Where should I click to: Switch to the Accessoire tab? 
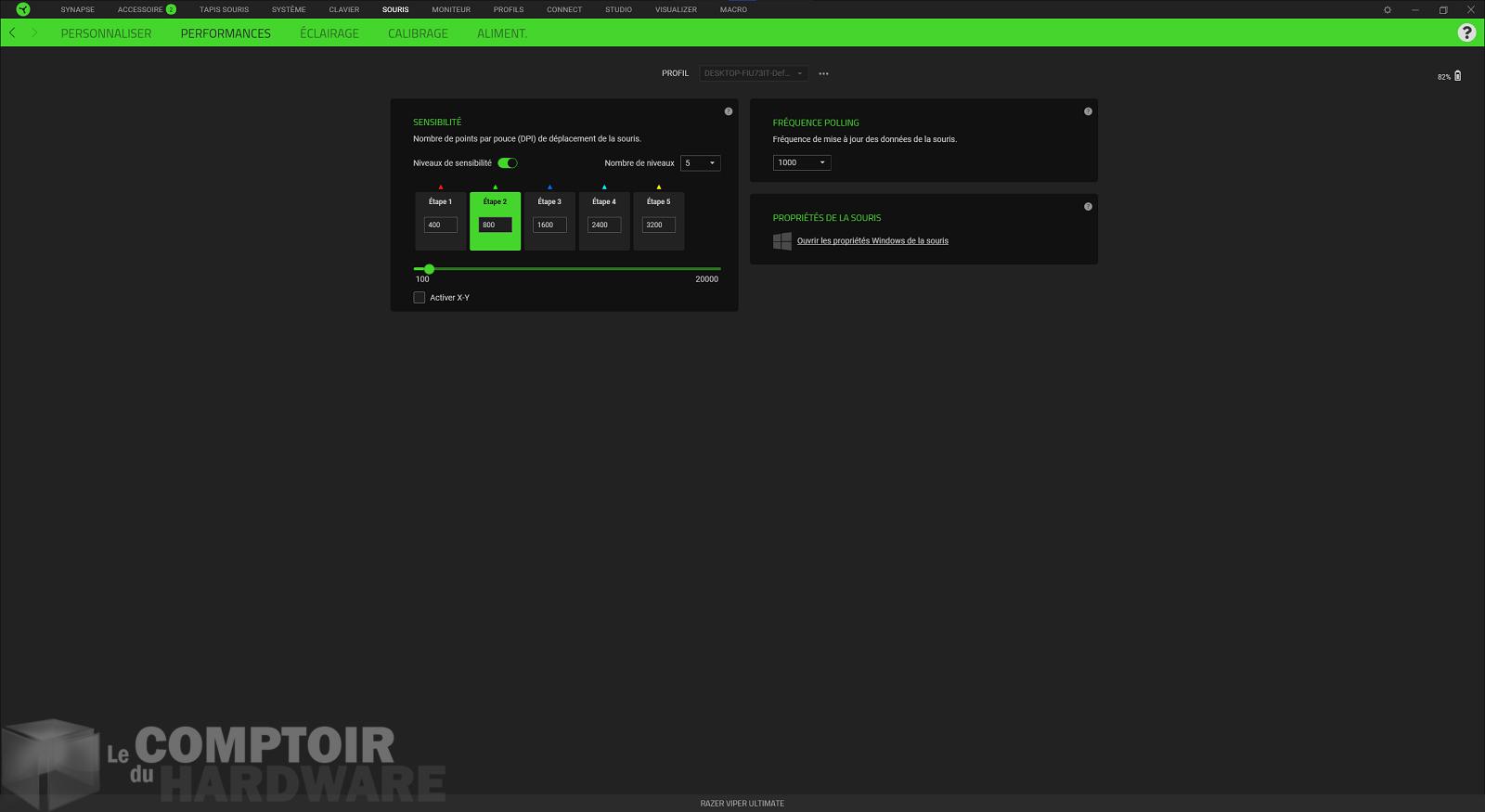tap(140, 9)
